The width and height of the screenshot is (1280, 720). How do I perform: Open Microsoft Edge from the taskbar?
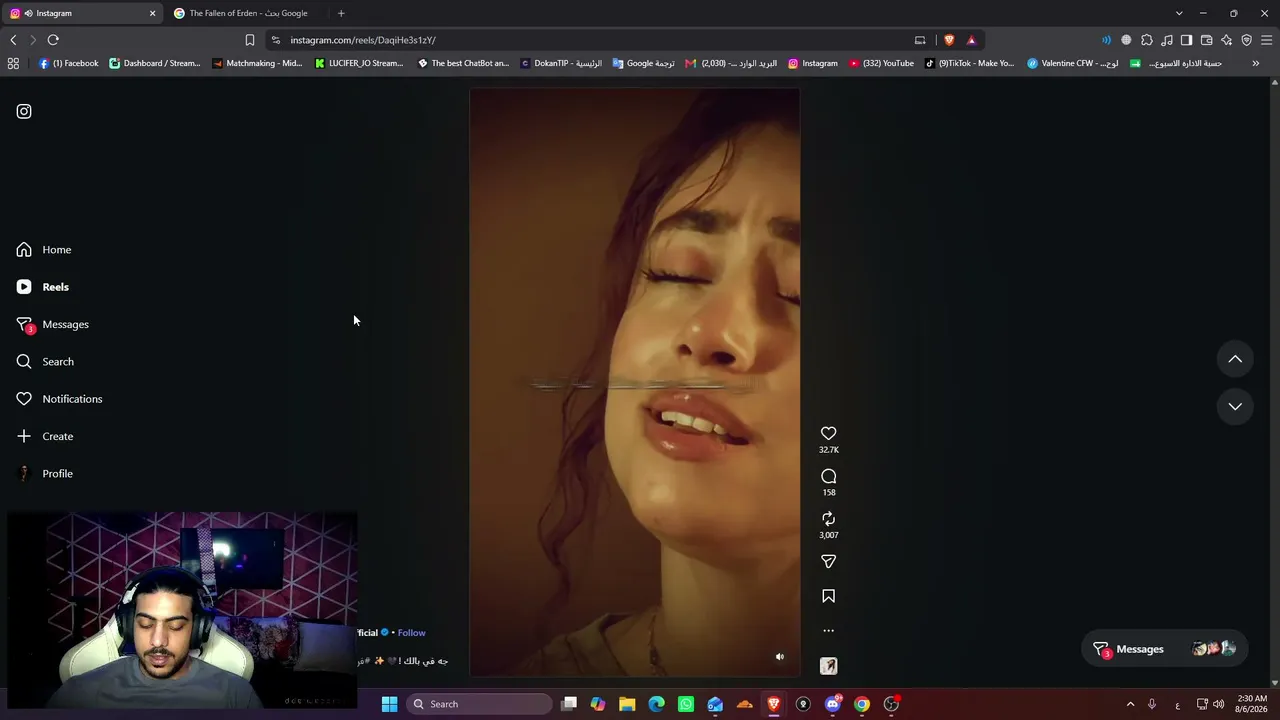tap(656, 704)
